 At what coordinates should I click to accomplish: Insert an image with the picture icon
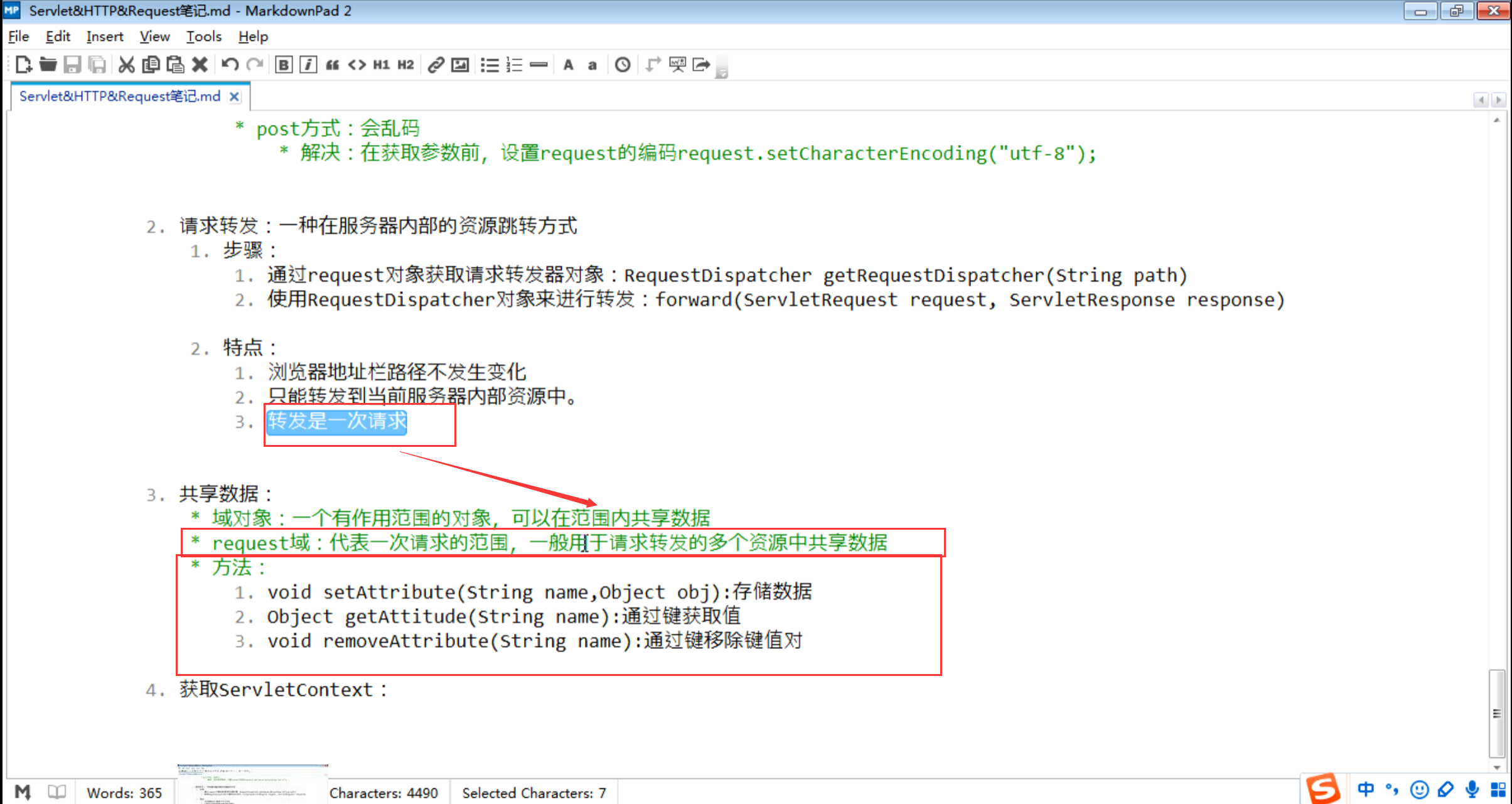tap(460, 65)
